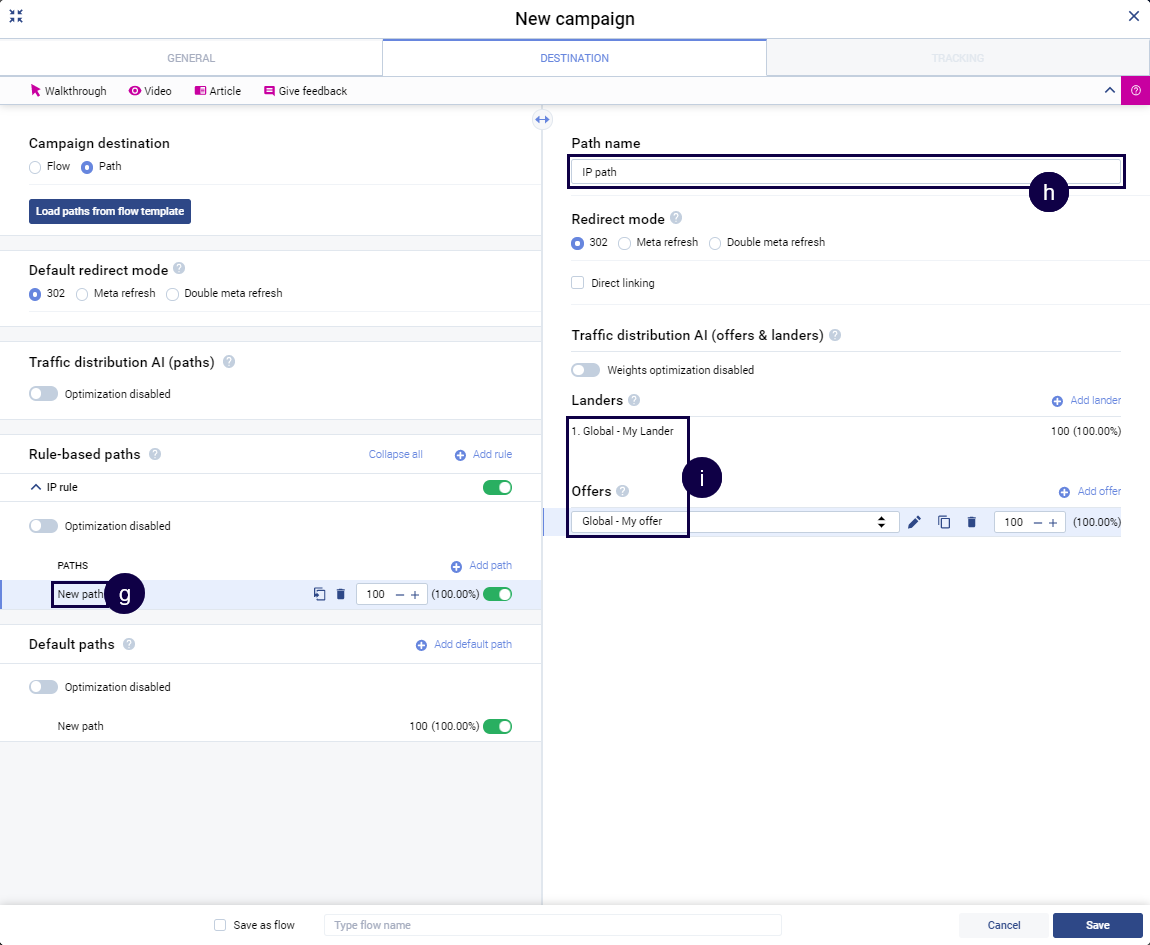Collapse the walkthrough help bar chevron

pos(1109,90)
